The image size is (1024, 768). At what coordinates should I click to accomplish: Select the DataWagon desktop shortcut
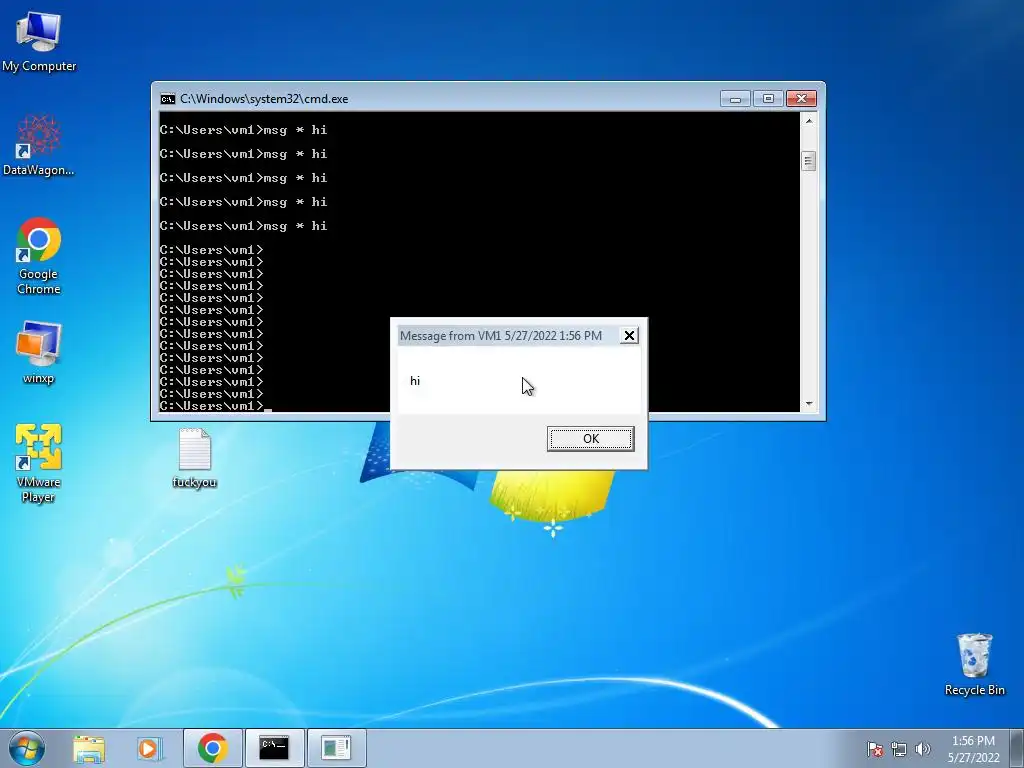(x=39, y=145)
